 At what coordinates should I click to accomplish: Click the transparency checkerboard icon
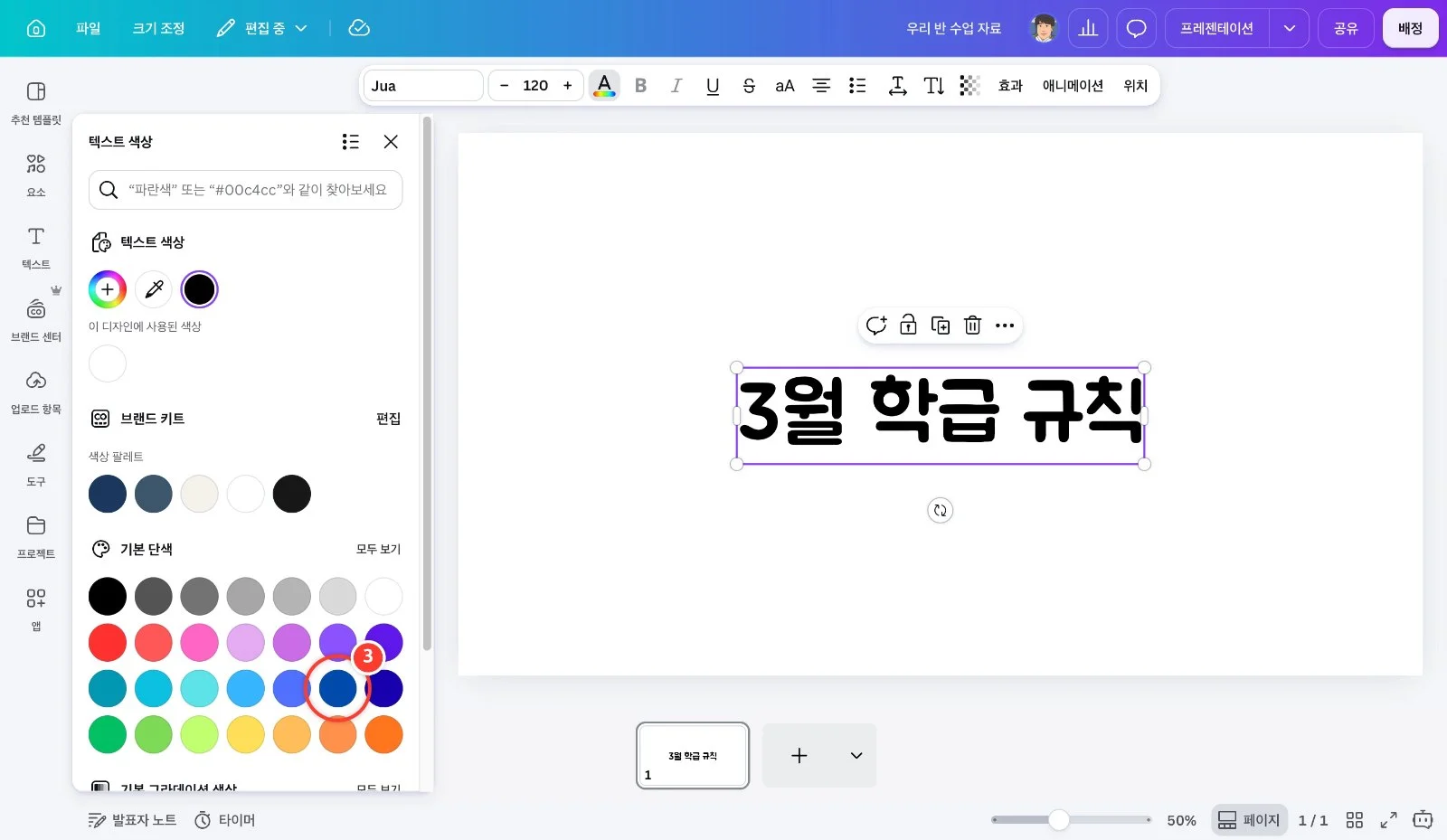(969, 86)
